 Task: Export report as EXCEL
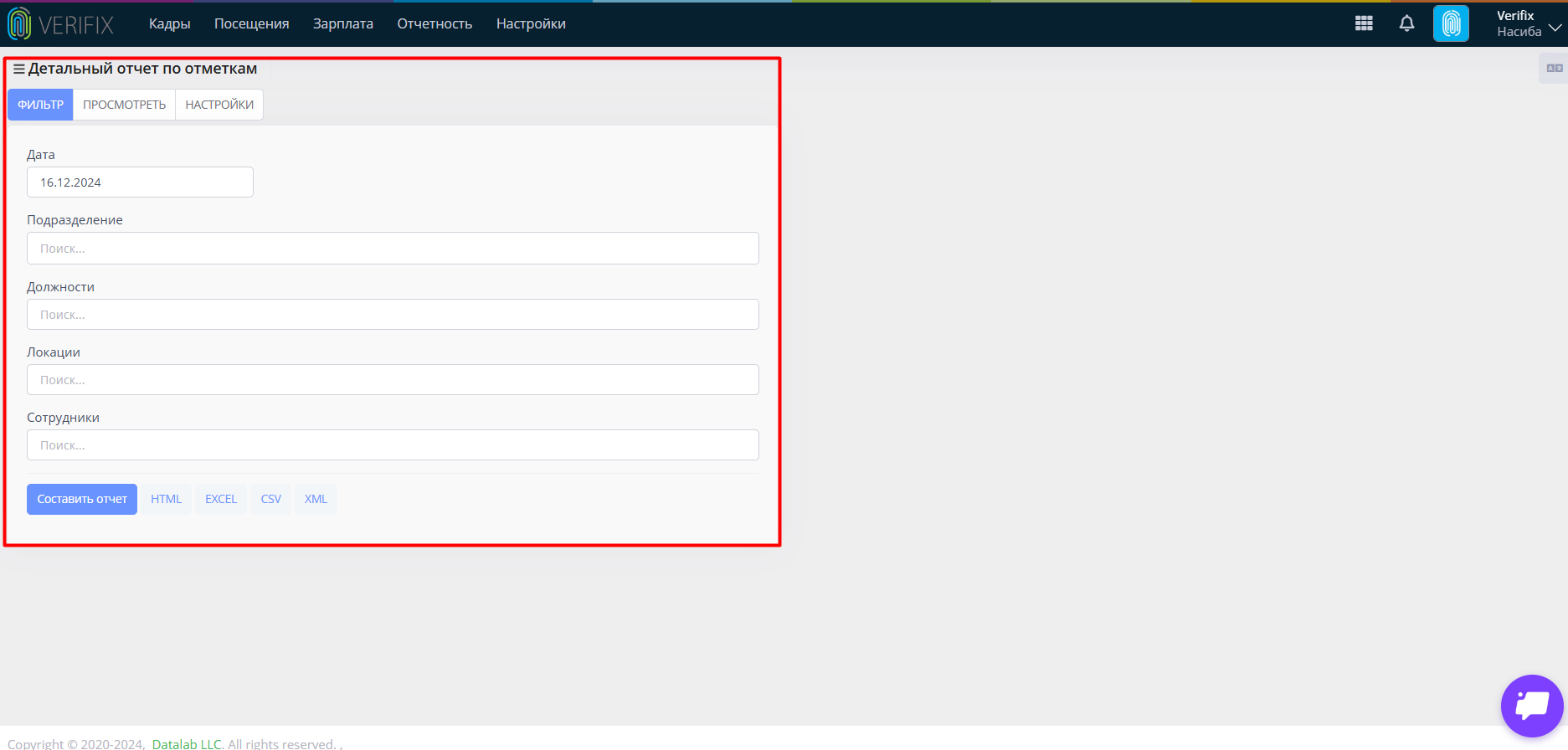click(x=221, y=499)
